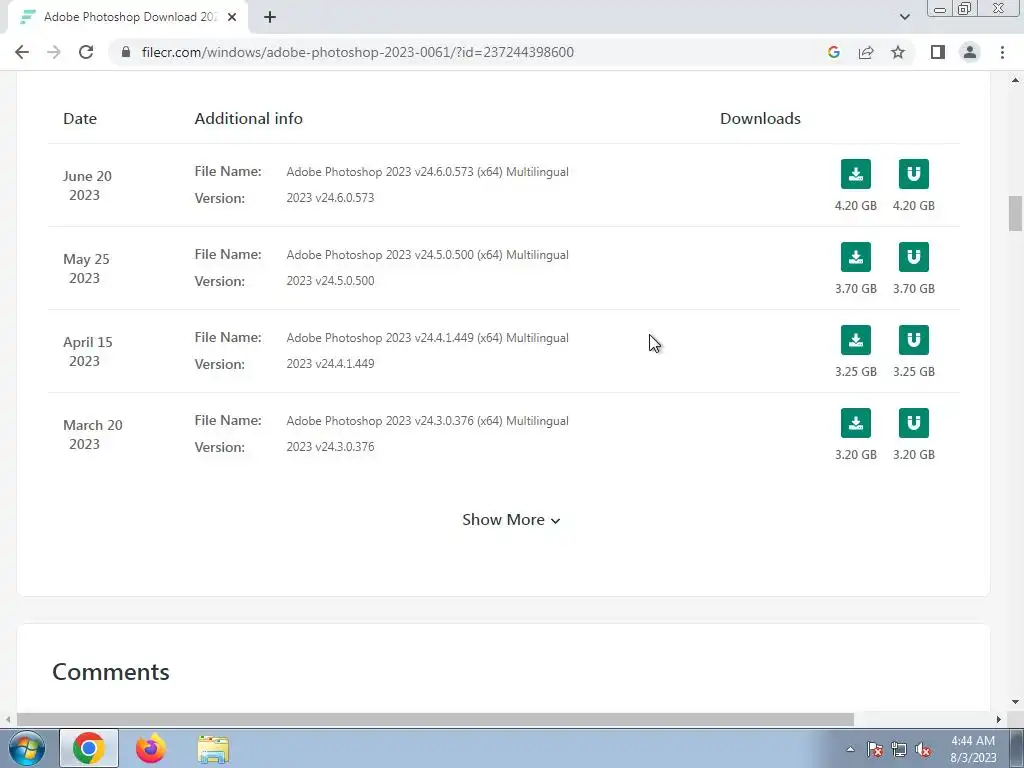
Task: Open a new tab with plus button
Action: coord(270,17)
